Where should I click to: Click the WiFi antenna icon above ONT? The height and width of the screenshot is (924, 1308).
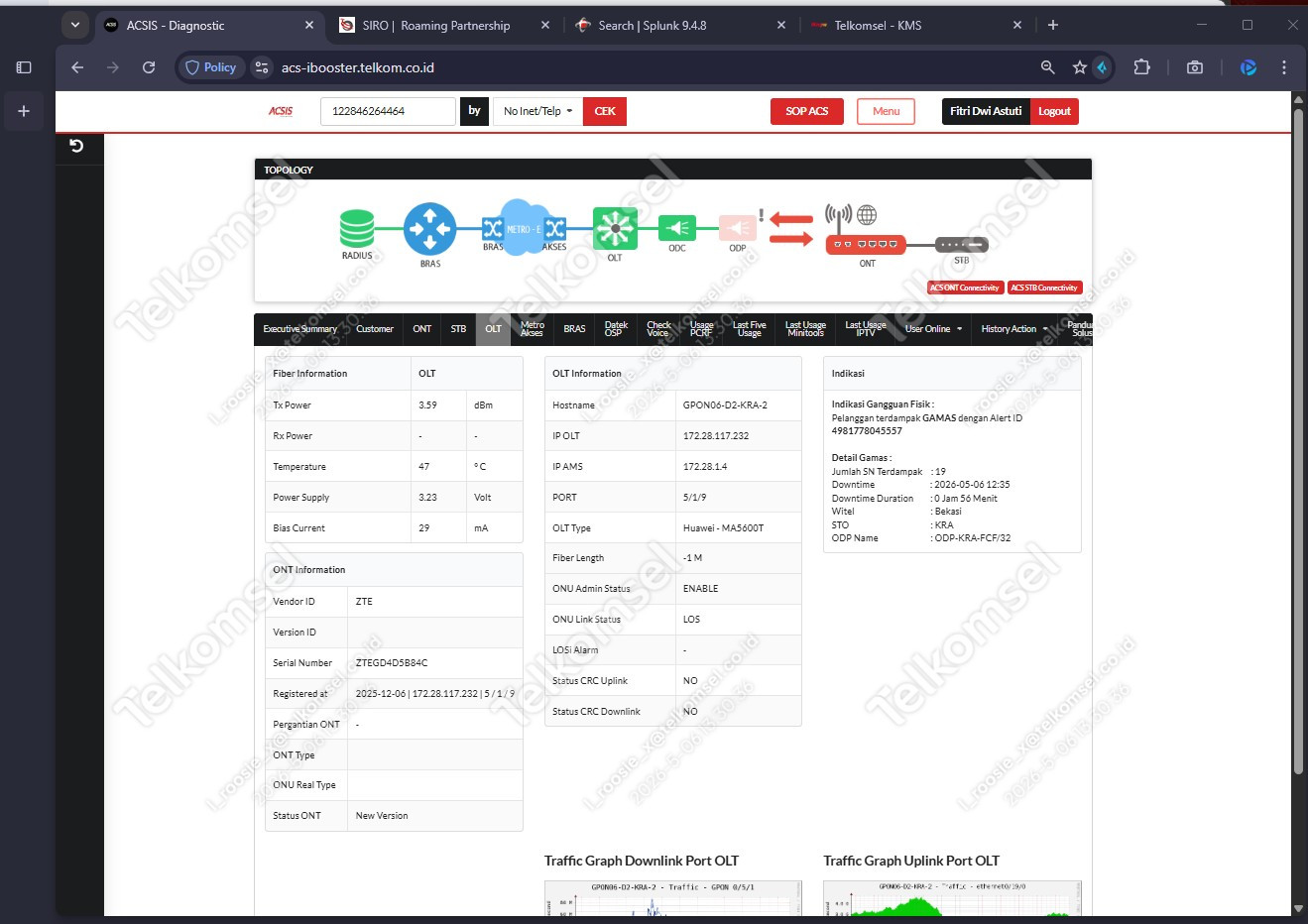tap(838, 216)
